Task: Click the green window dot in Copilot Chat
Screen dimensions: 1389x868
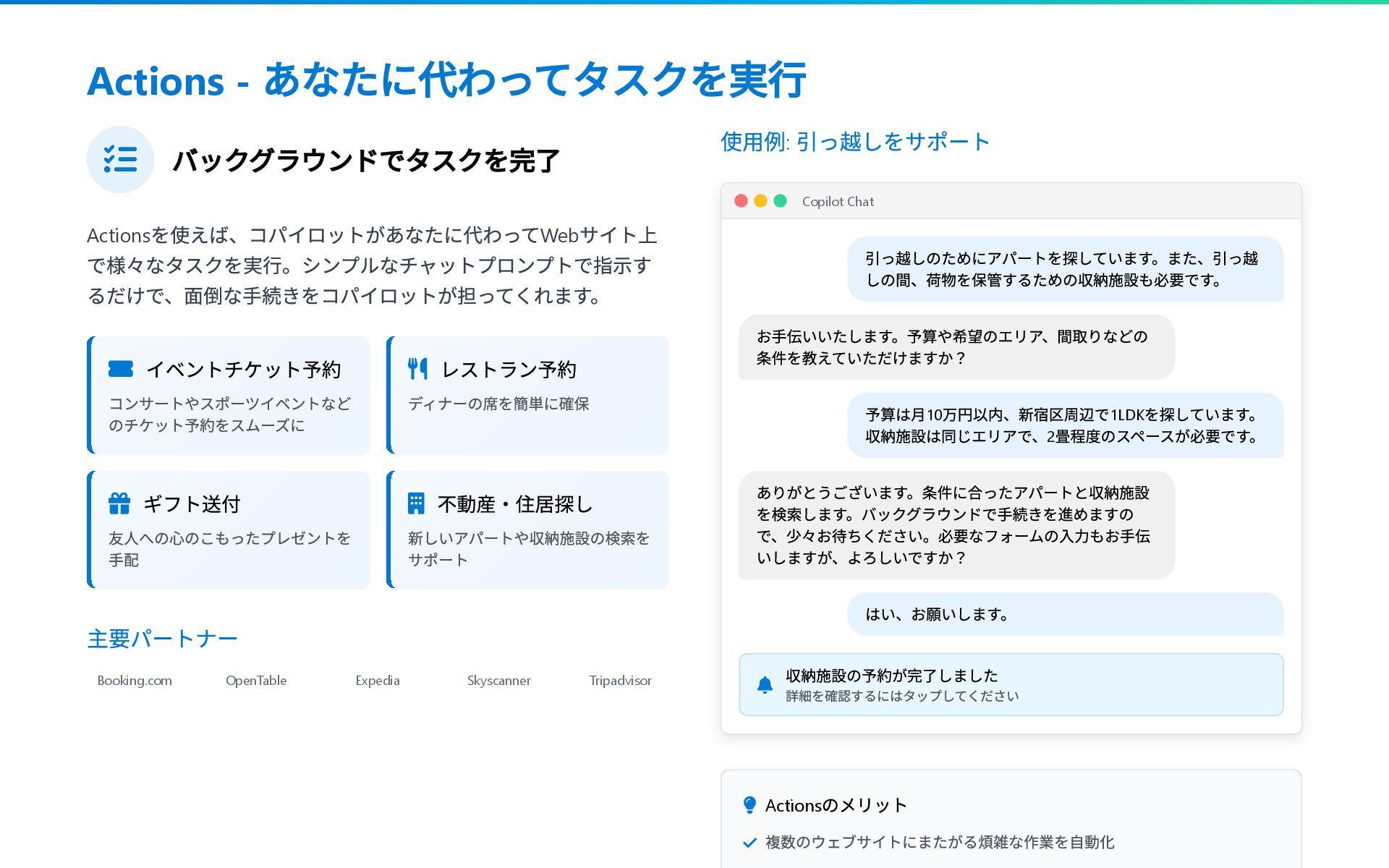Action: click(x=780, y=201)
